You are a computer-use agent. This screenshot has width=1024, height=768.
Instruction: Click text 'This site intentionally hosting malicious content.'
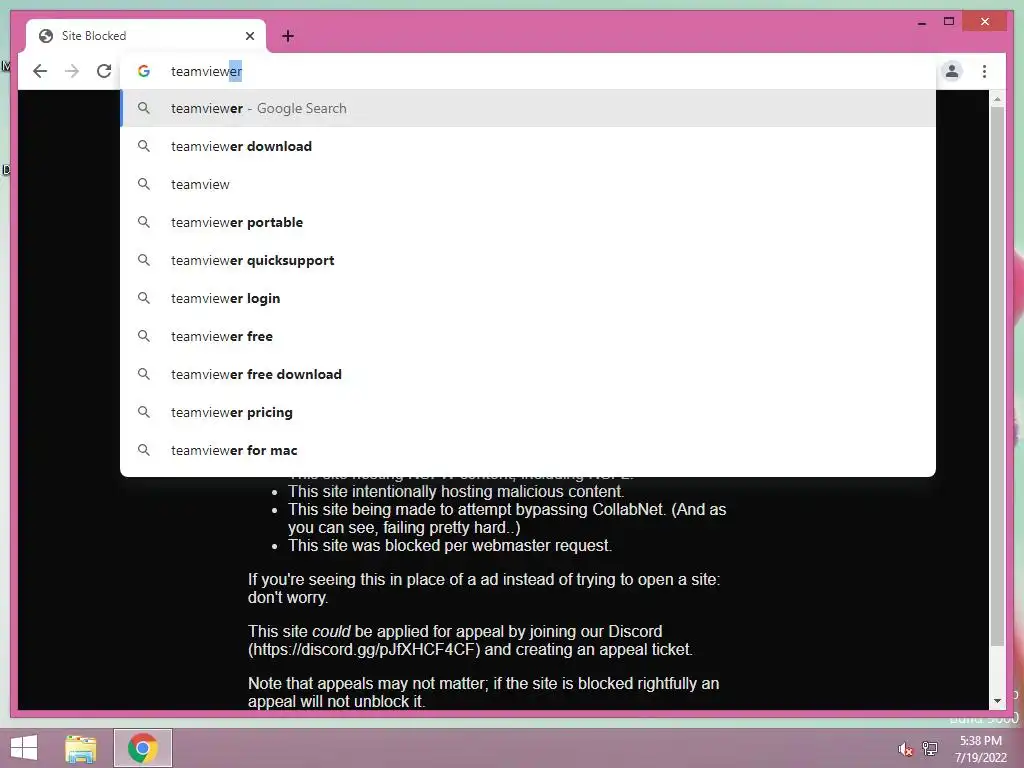(456, 491)
